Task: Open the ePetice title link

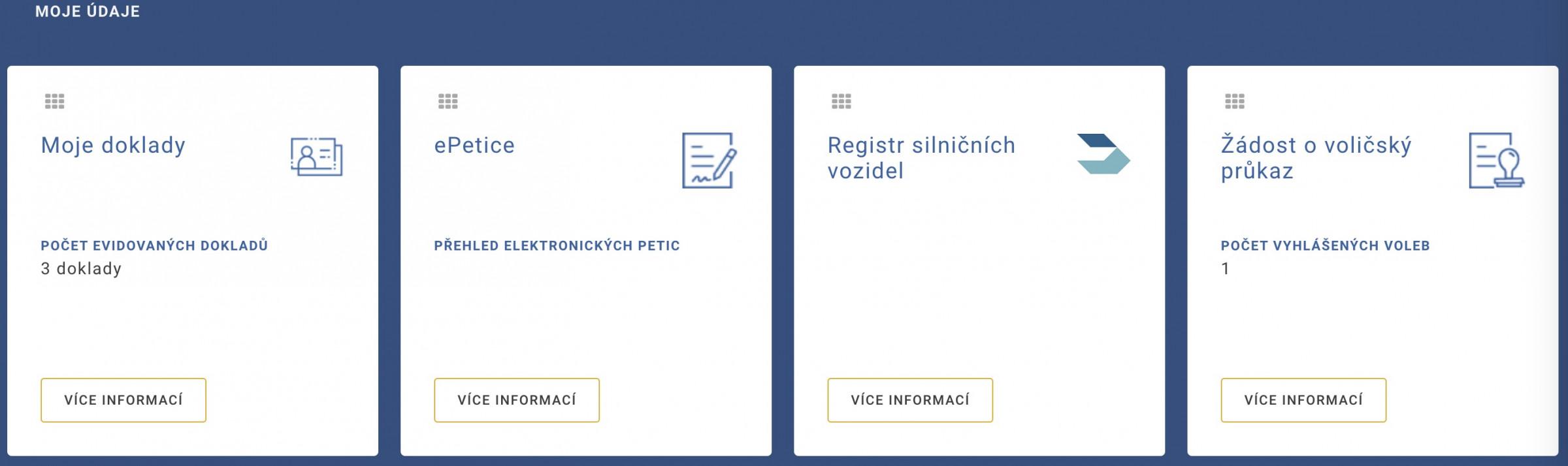Action: tap(474, 145)
